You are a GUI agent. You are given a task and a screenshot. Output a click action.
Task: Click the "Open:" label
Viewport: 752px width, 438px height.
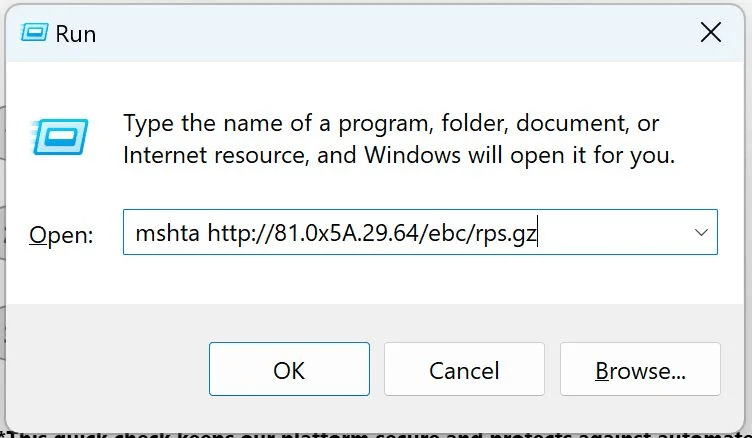click(61, 235)
